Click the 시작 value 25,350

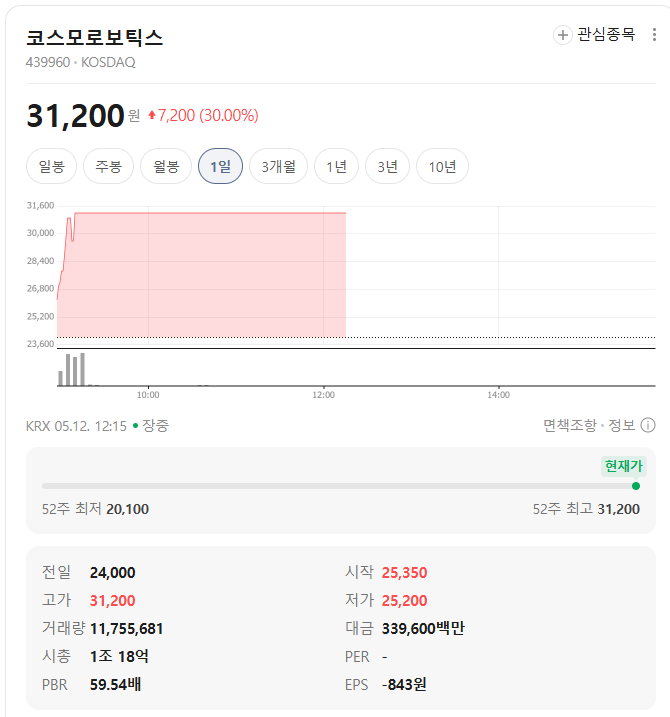coord(404,573)
